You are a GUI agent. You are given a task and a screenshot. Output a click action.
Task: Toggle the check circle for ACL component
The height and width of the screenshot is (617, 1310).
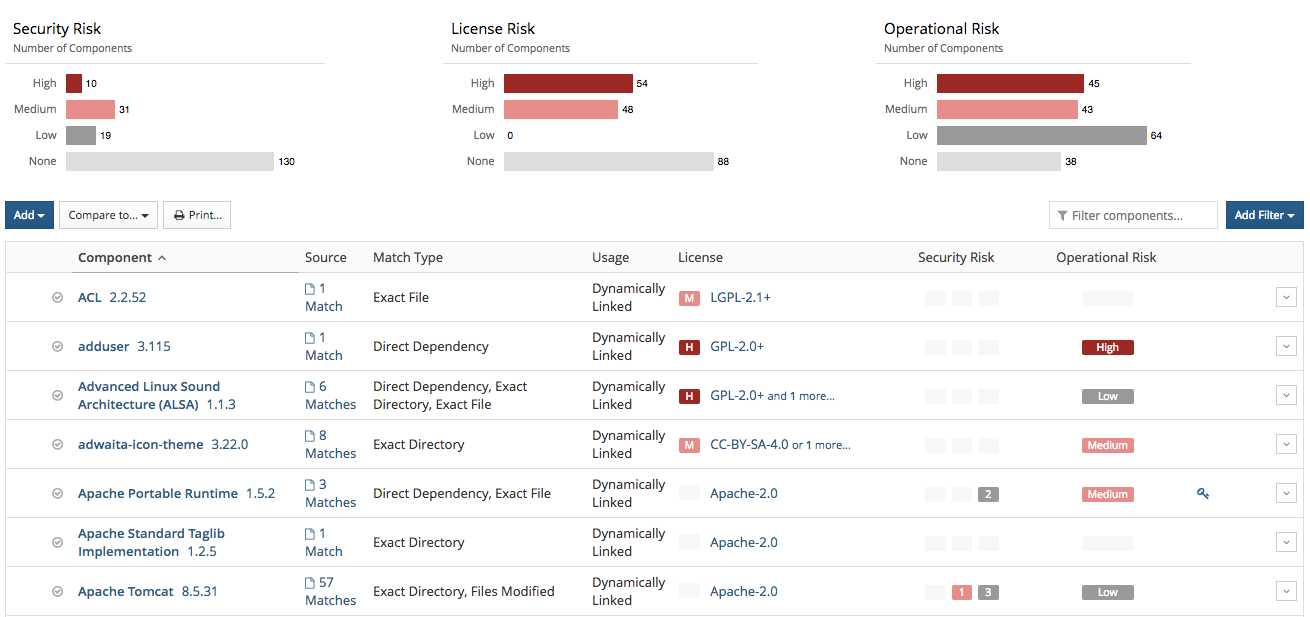58,298
